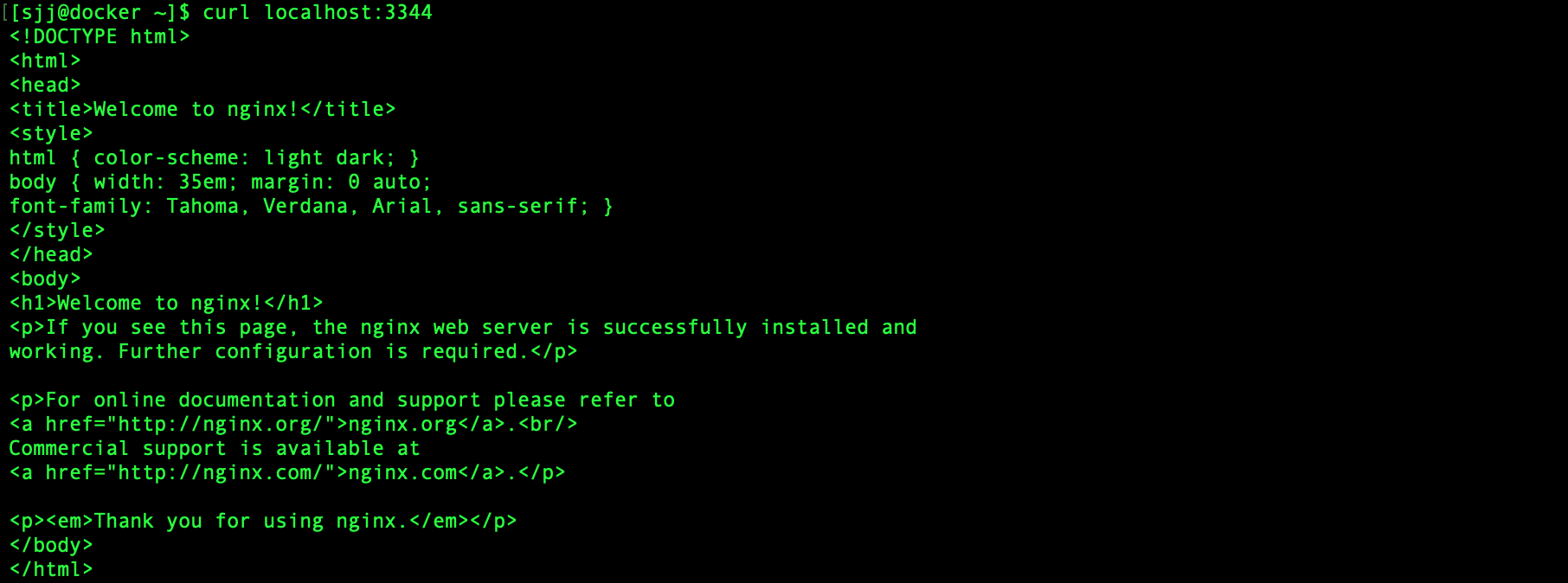Click the h1 Welcome to nginx! line
The image size is (1568, 583).
click(x=165, y=303)
